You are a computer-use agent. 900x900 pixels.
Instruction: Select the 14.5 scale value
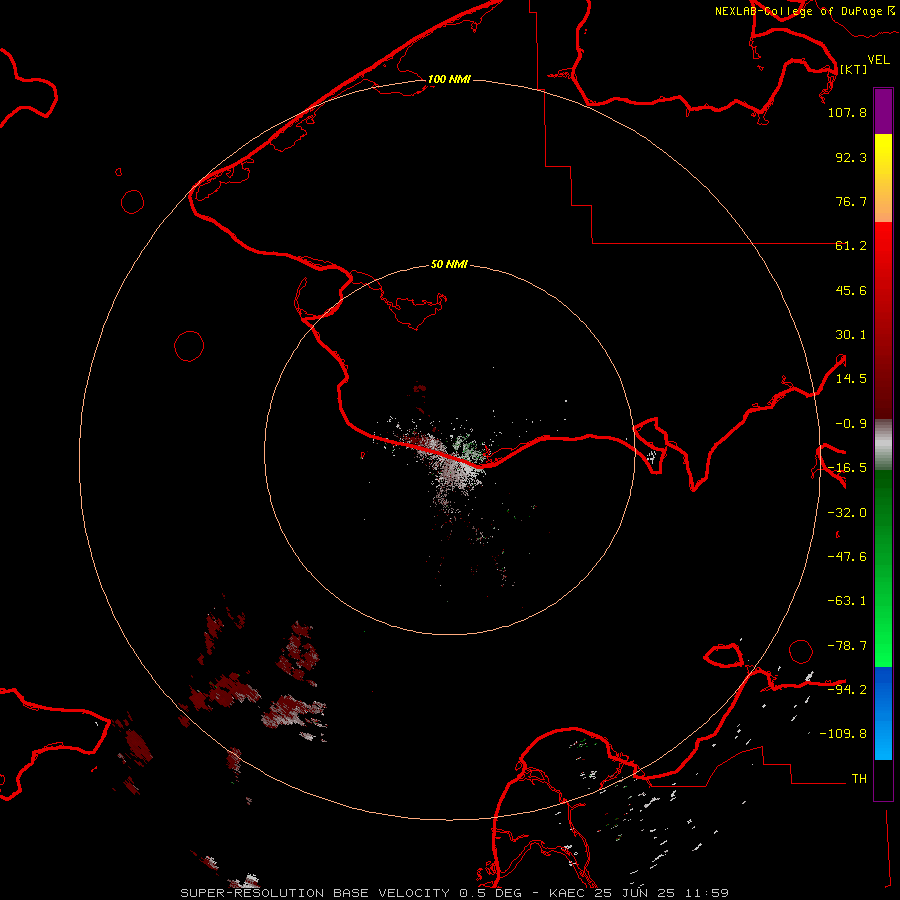[851, 379]
